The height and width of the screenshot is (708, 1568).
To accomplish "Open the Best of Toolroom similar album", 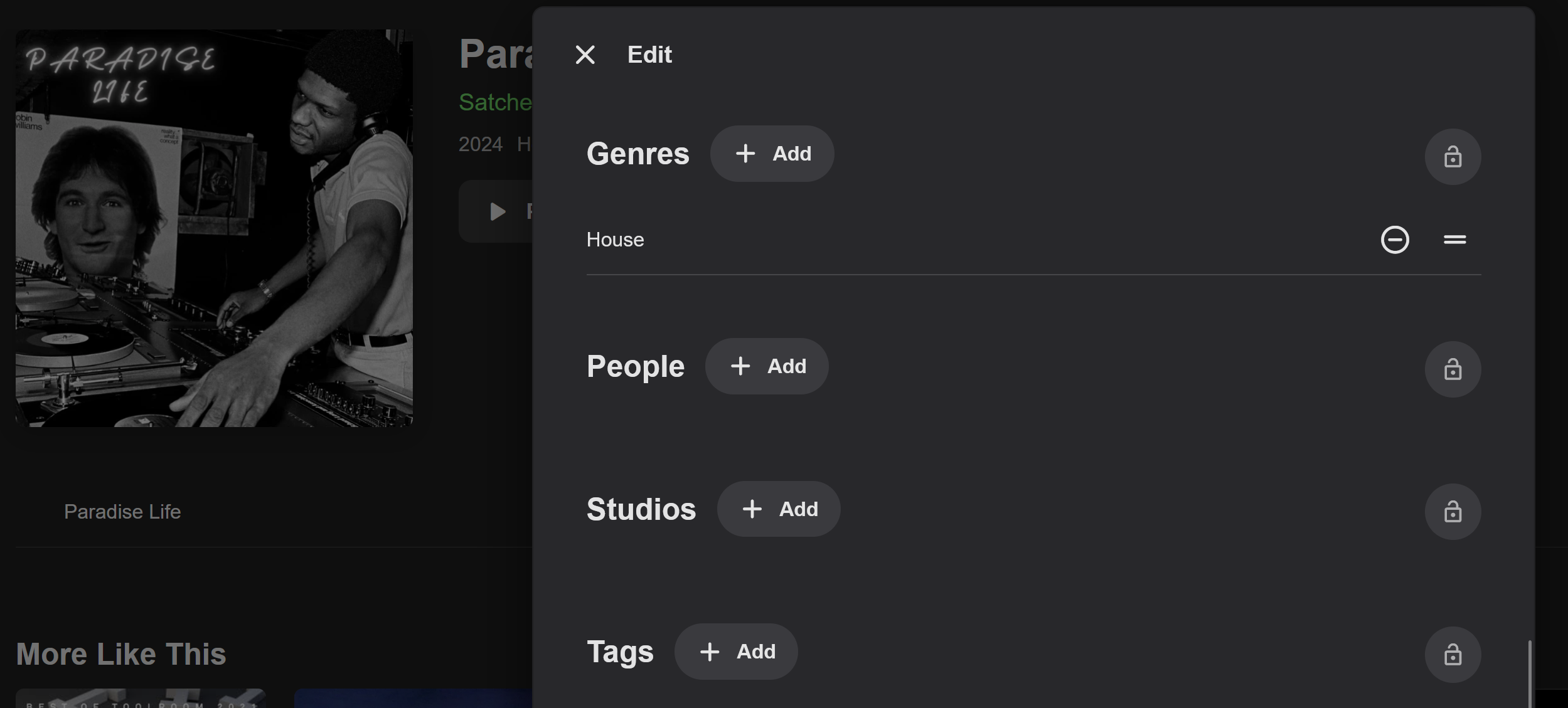I will [x=141, y=698].
